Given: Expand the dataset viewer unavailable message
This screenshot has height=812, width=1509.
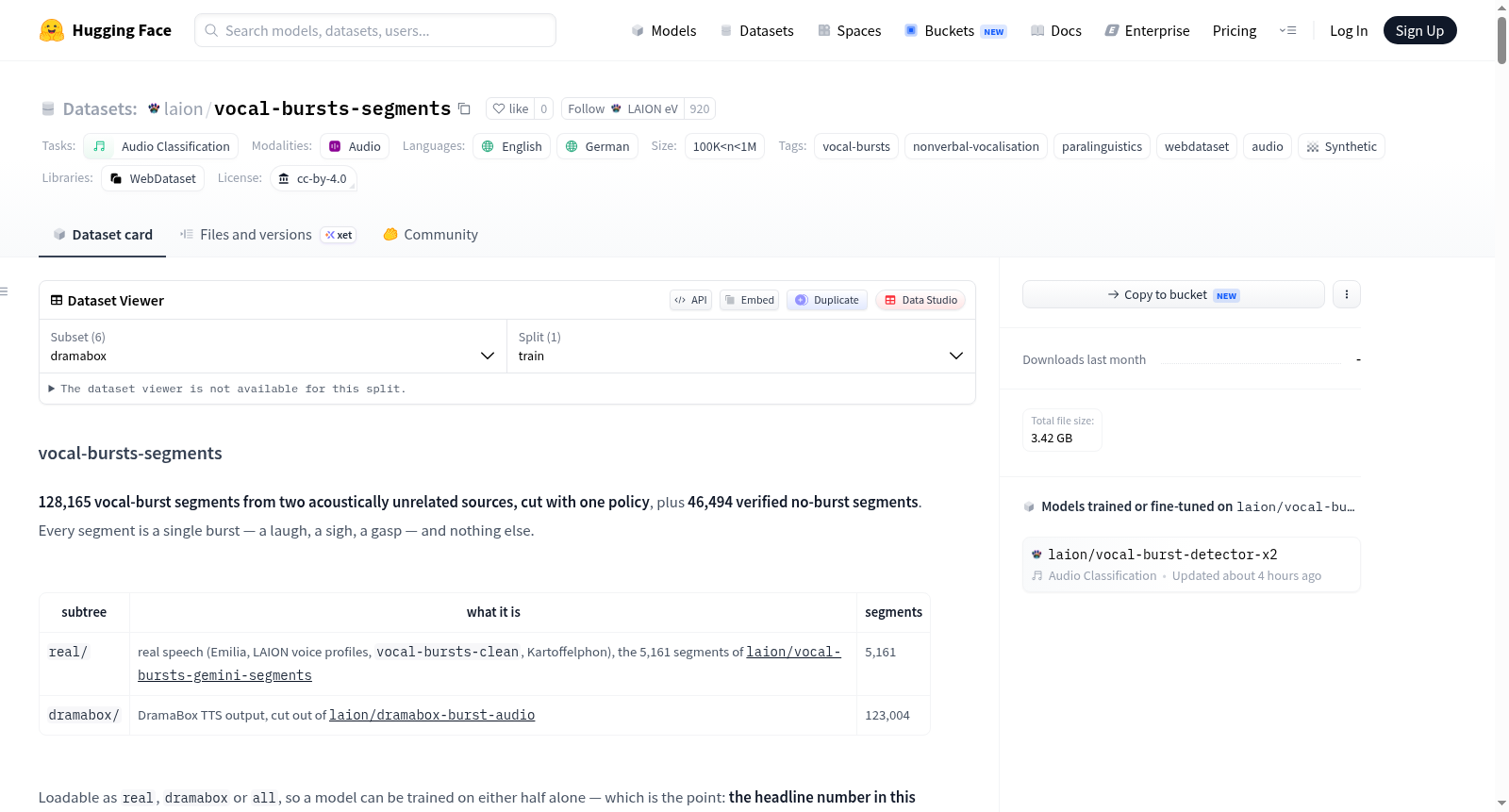Looking at the screenshot, I should click(226, 389).
